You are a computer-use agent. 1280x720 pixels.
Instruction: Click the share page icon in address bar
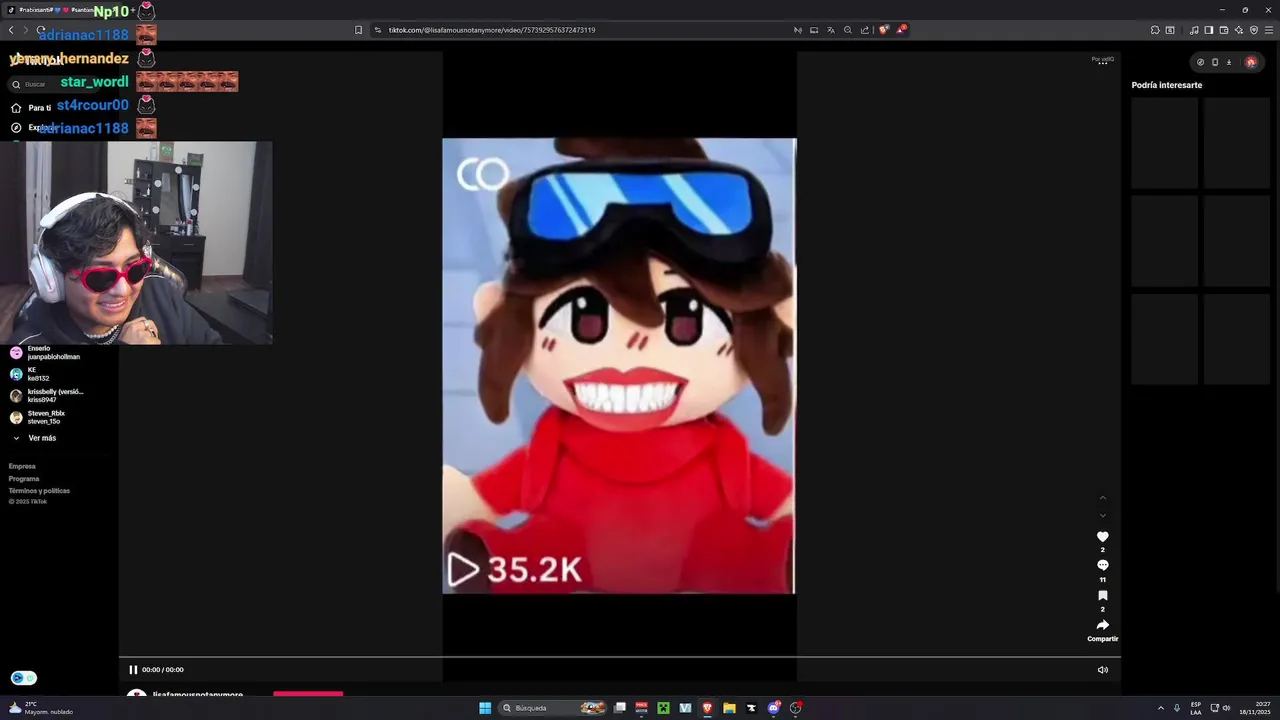tap(865, 30)
